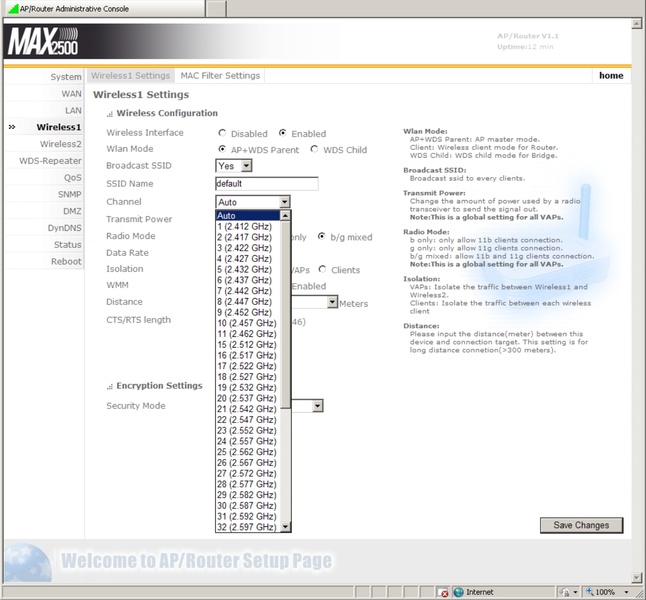Open the zoom level 100% control

(608, 592)
